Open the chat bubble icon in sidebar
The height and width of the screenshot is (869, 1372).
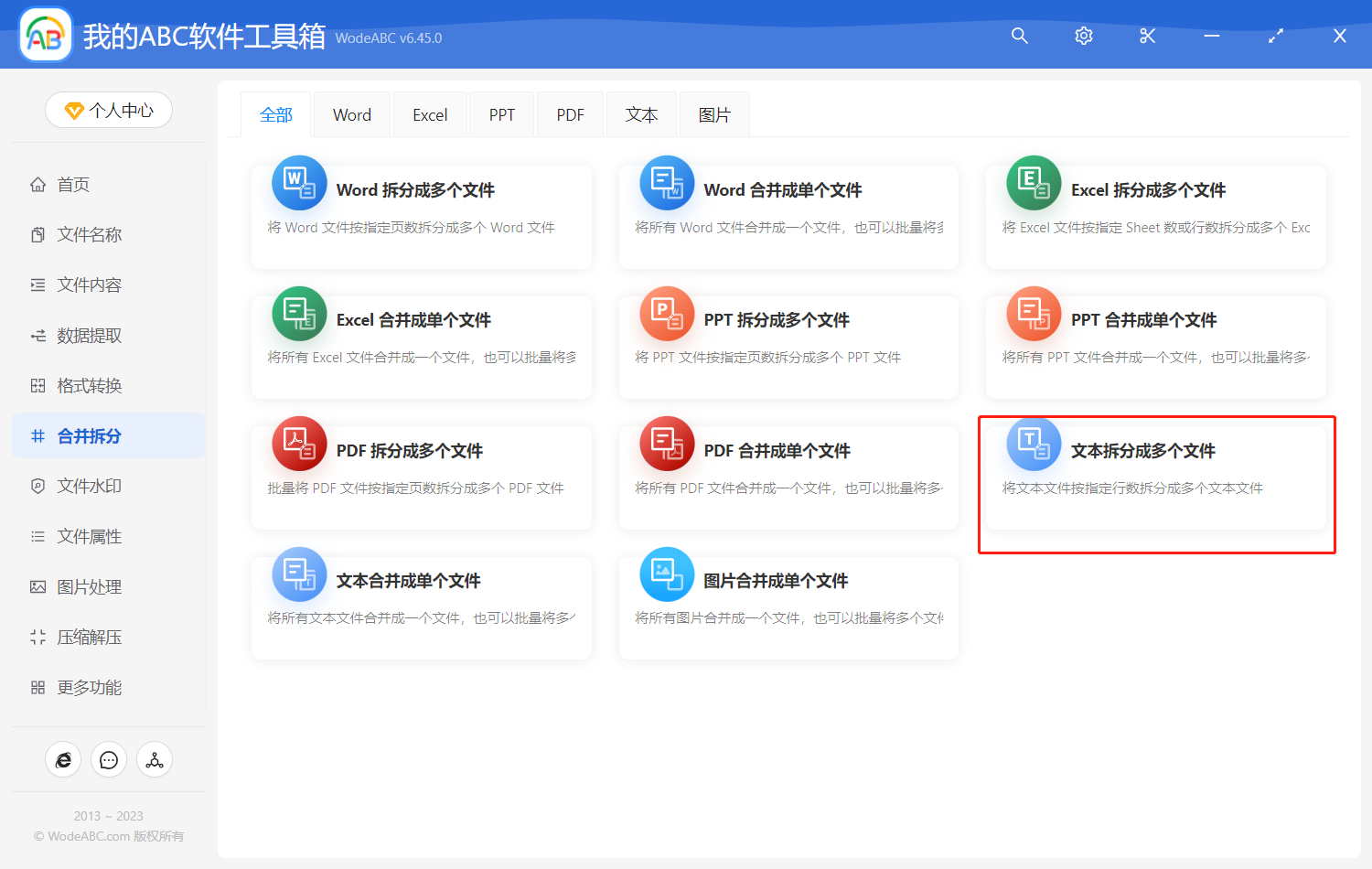pyautogui.click(x=109, y=760)
